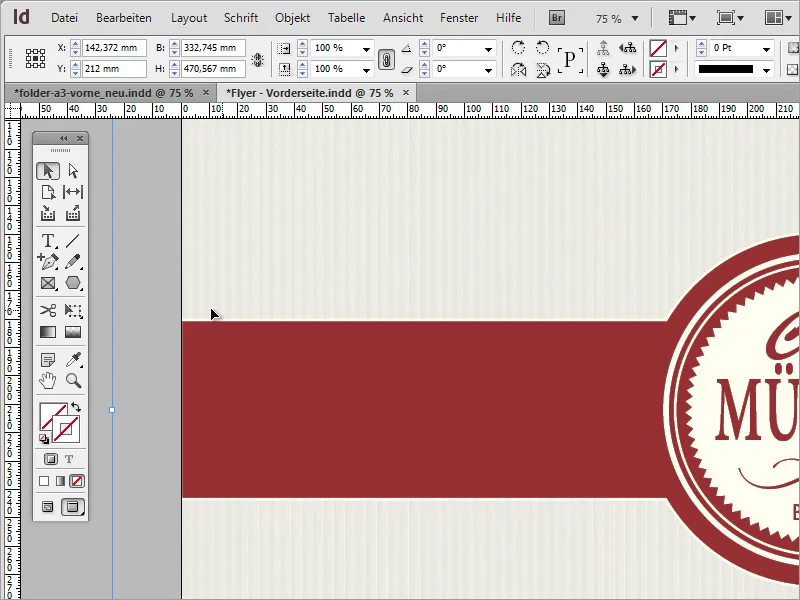Switch to Preview view mode
This screenshot has height=600, width=800.
click(73, 507)
